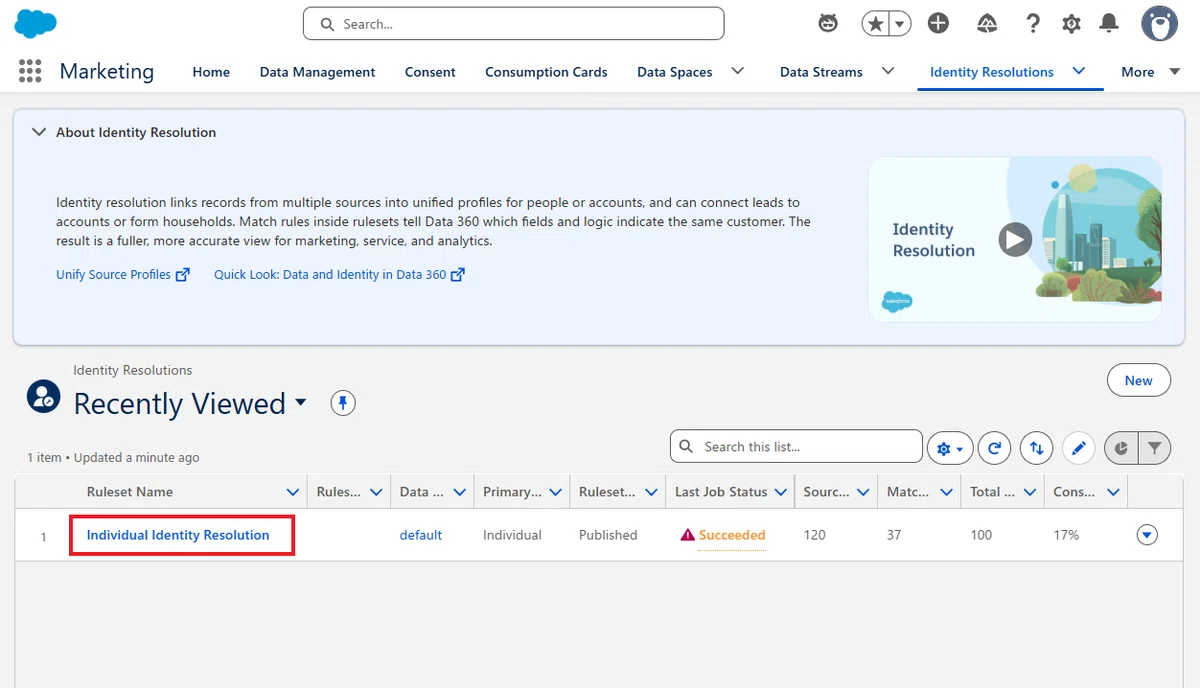The image size is (1200, 688).
Task: Click the Succeeded job status
Action: 732,535
